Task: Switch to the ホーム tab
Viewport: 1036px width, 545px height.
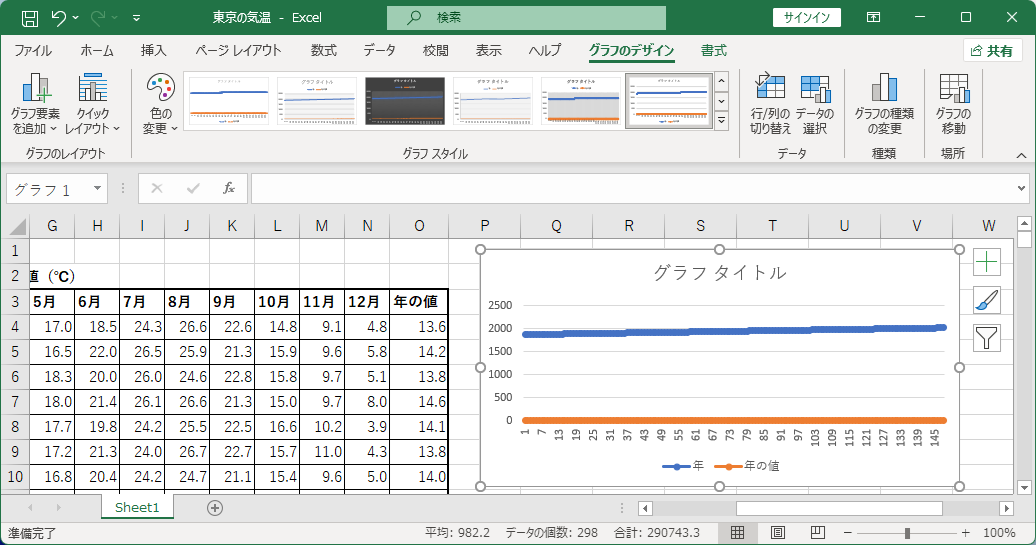Action: [97, 51]
